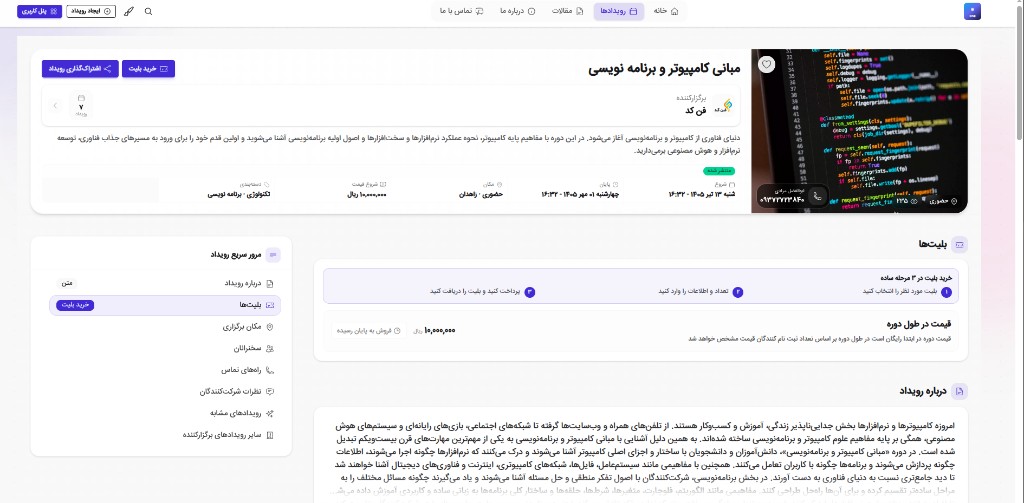Image resolution: width=1024 pixels, height=503 pixels.
Task: Click the فن کد organizer logo
Action: pos(723,105)
